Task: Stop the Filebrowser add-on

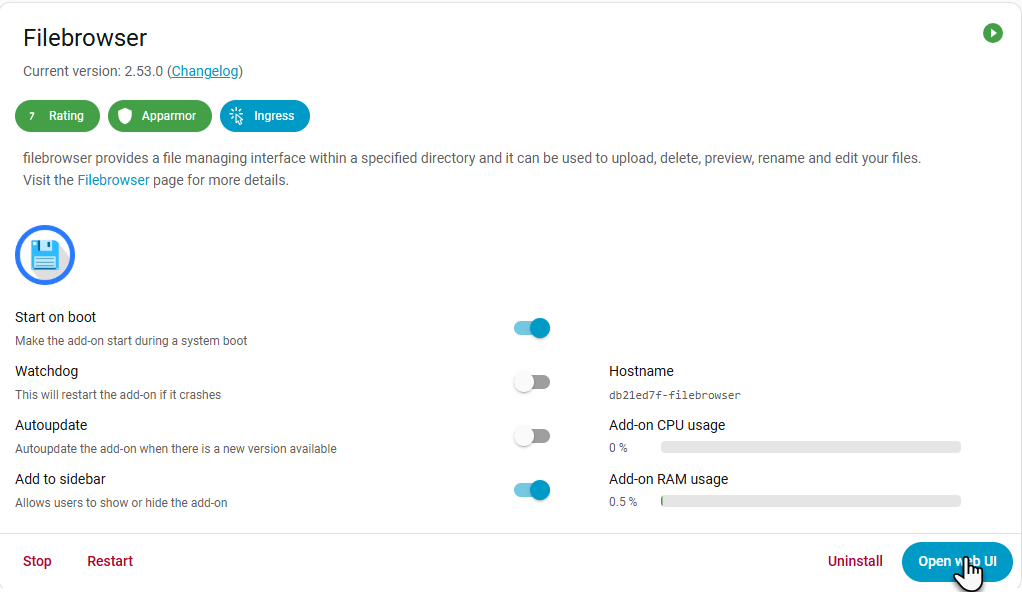Action: tap(37, 561)
